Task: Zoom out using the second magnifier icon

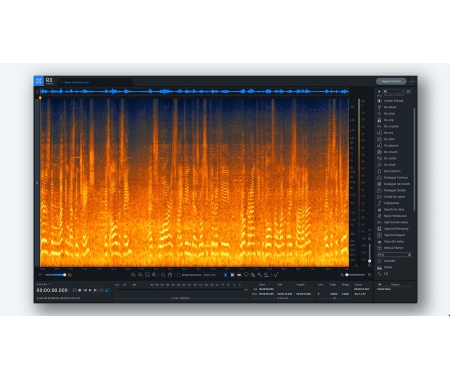Action: pyautogui.click(x=140, y=275)
